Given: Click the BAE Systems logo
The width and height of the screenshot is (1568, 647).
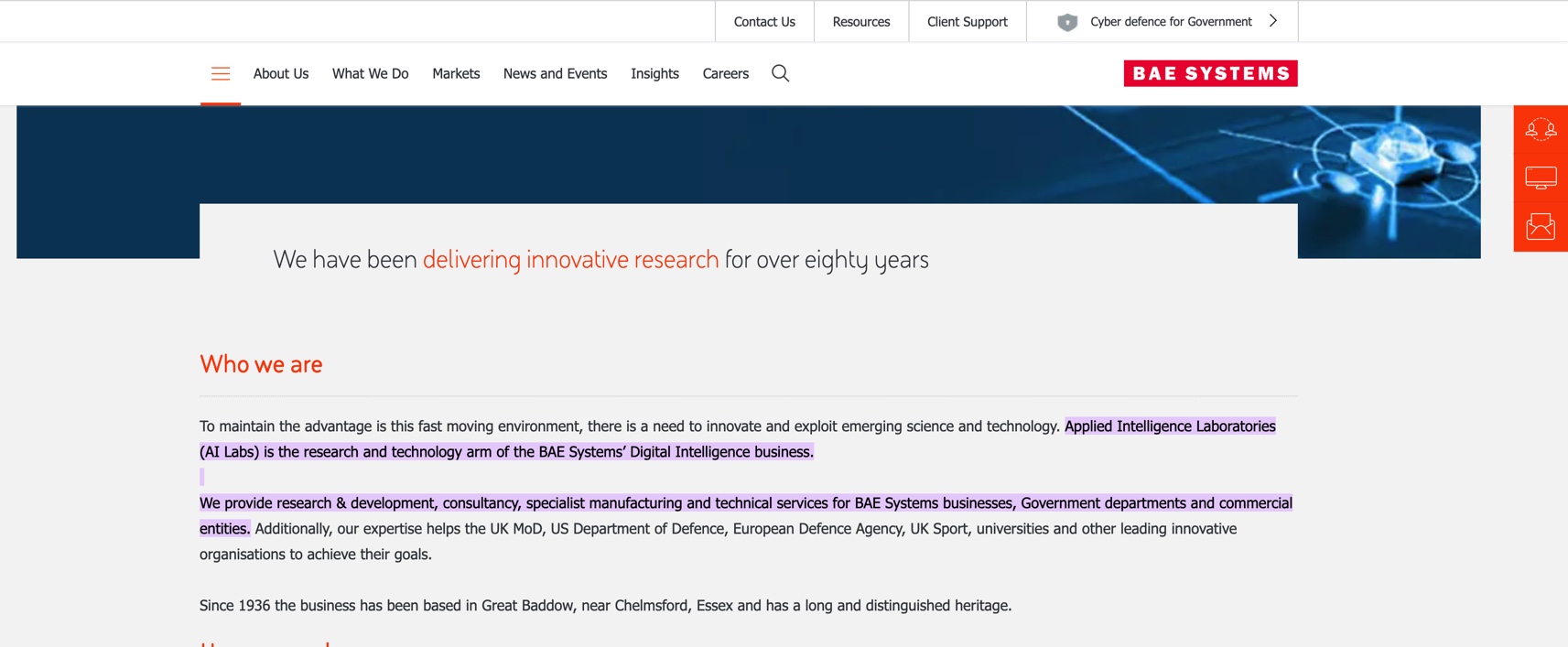Looking at the screenshot, I should click(1210, 73).
